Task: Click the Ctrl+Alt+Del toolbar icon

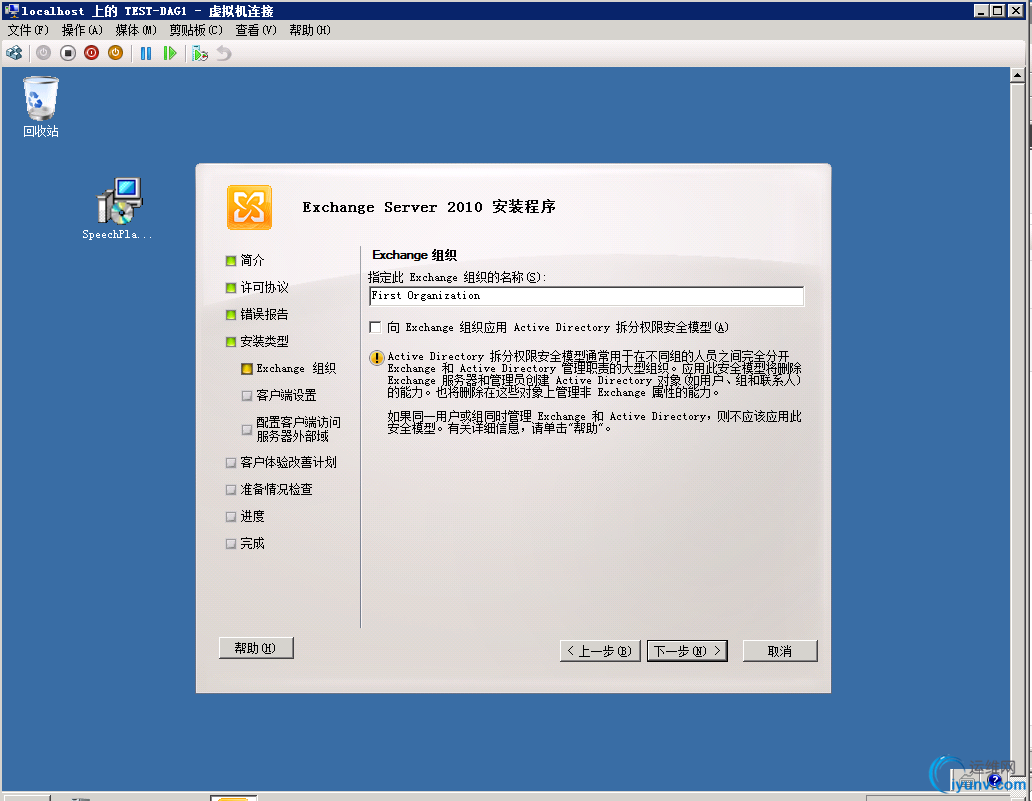Action: (x=14, y=53)
